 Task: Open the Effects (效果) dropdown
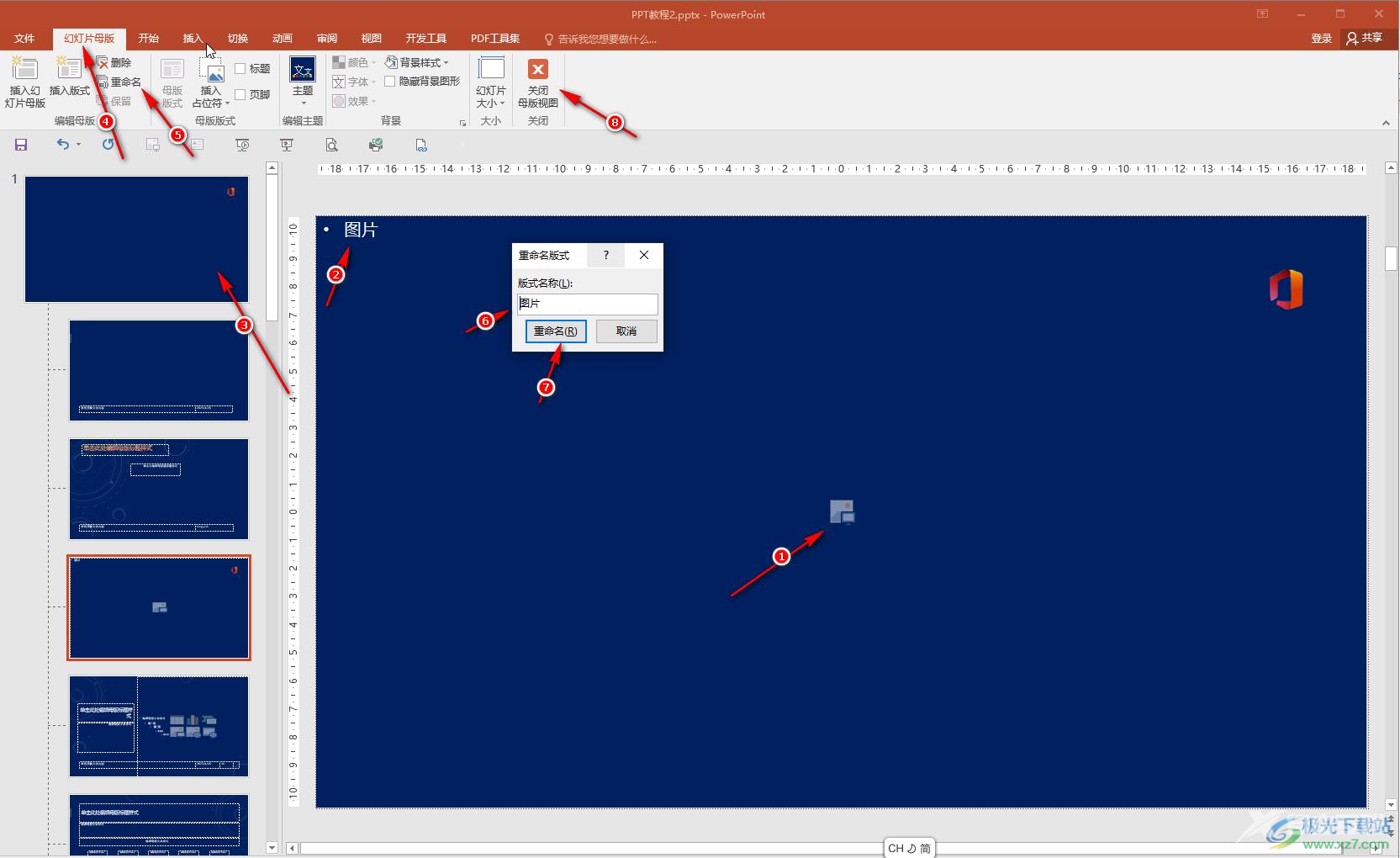coord(354,101)
